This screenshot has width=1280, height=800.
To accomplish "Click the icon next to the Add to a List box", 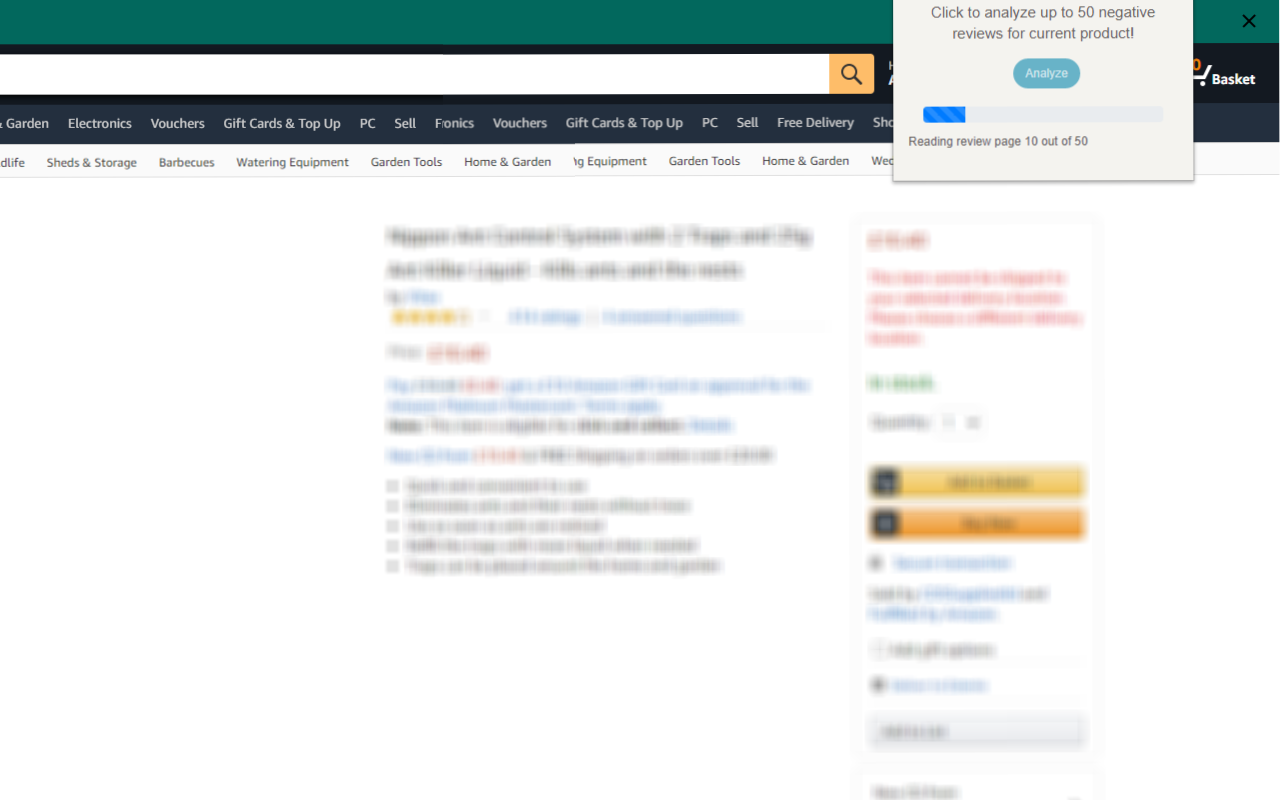I will [878, 685].
